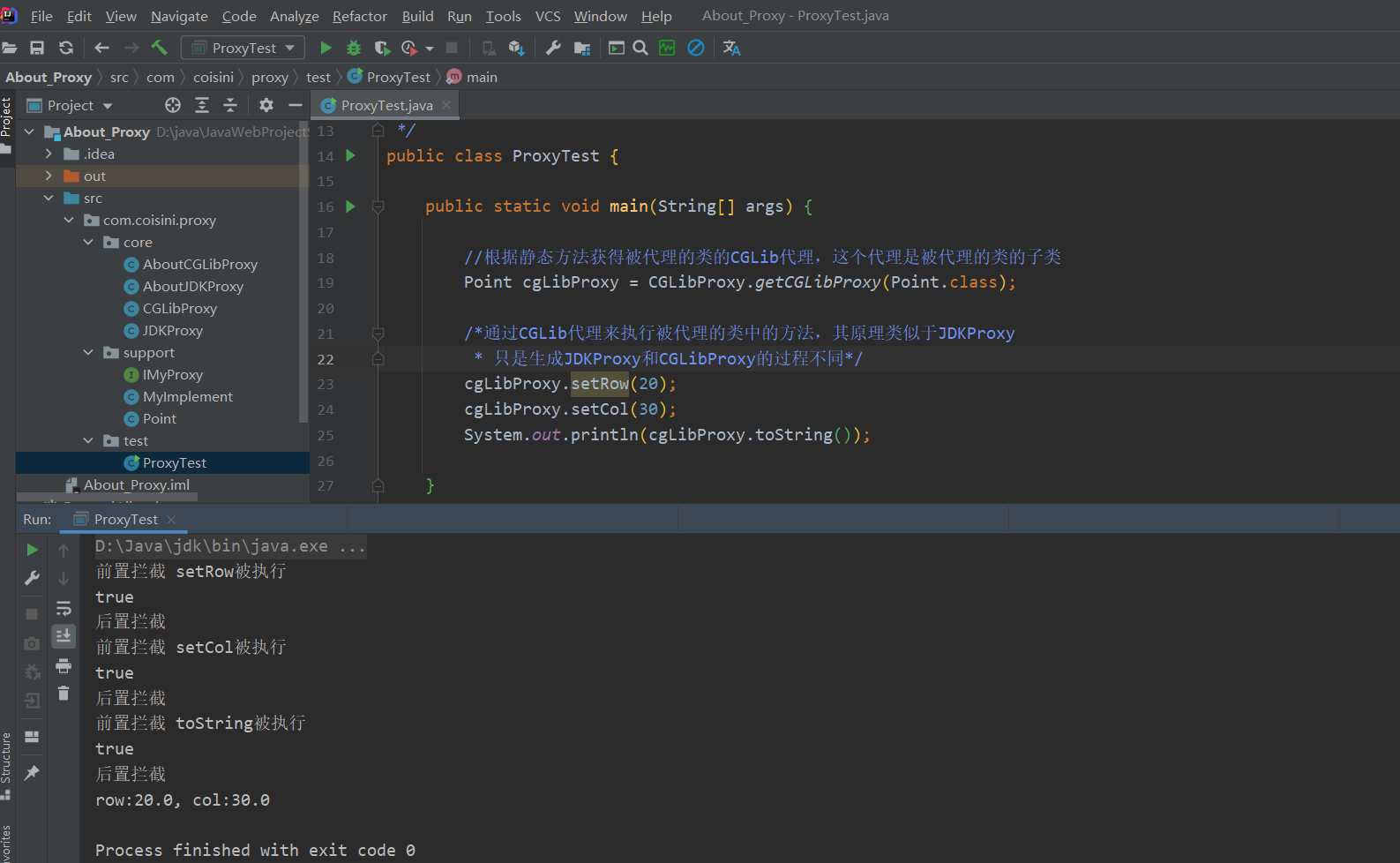Image resolution: width=1400 pixels, height=863 pixels.
Task: Clear console output with trash icon
Action: [64, 694]
